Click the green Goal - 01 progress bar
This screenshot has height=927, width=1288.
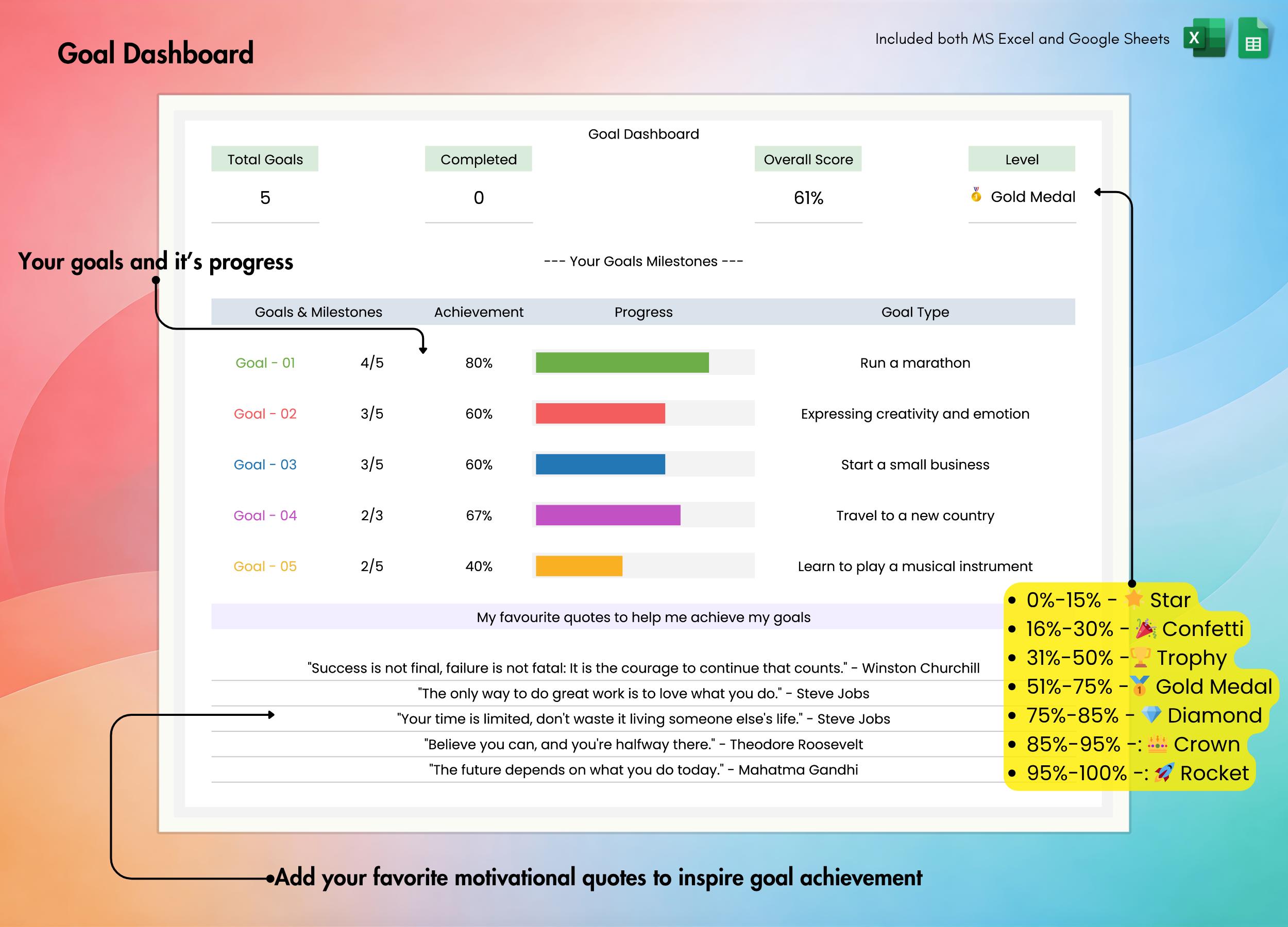622,363
